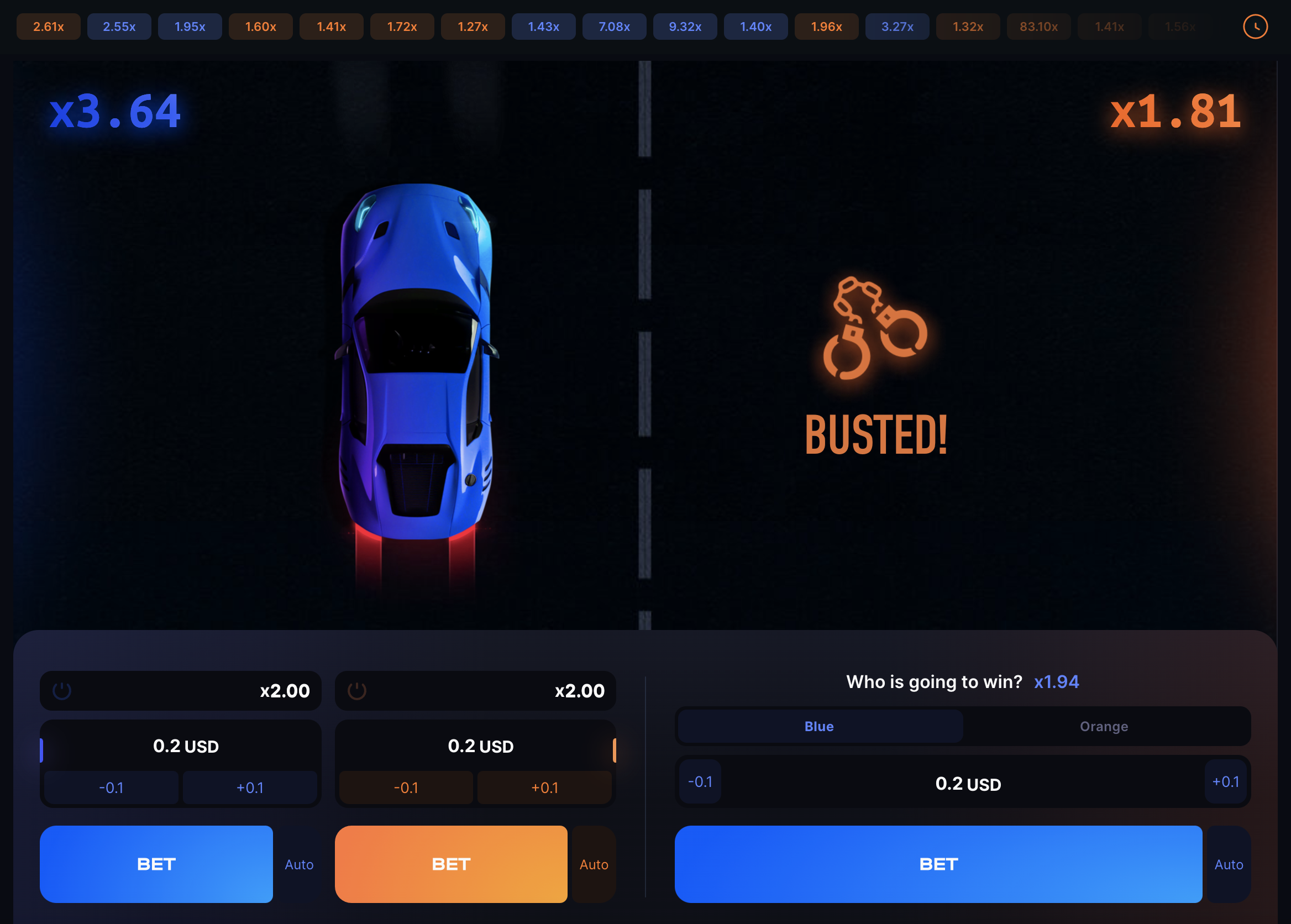The image size is (1291, 924).
Task: Click the blue sports car
Action: pos(417,361)
